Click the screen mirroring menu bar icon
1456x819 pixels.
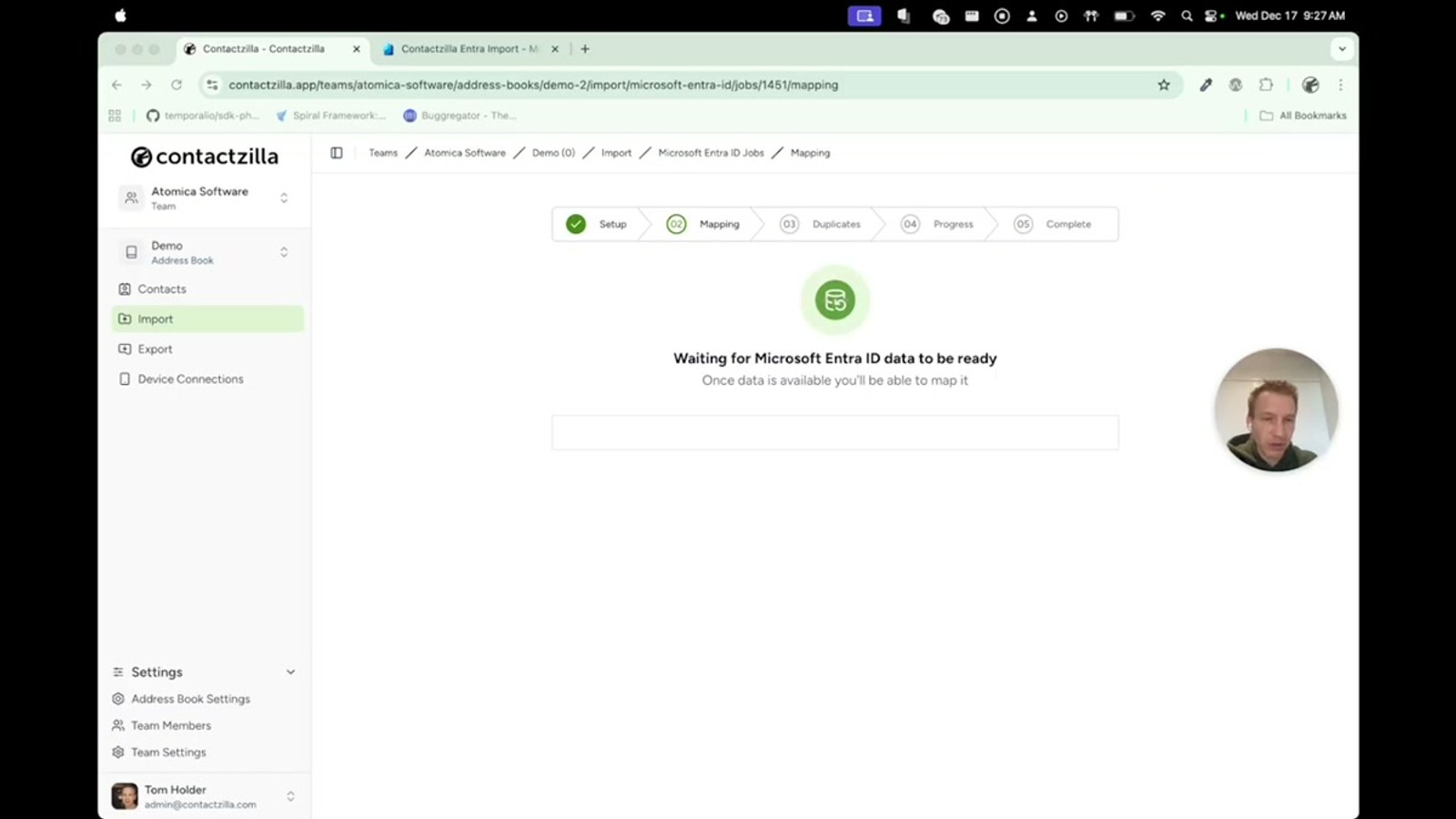pos(864,15)
